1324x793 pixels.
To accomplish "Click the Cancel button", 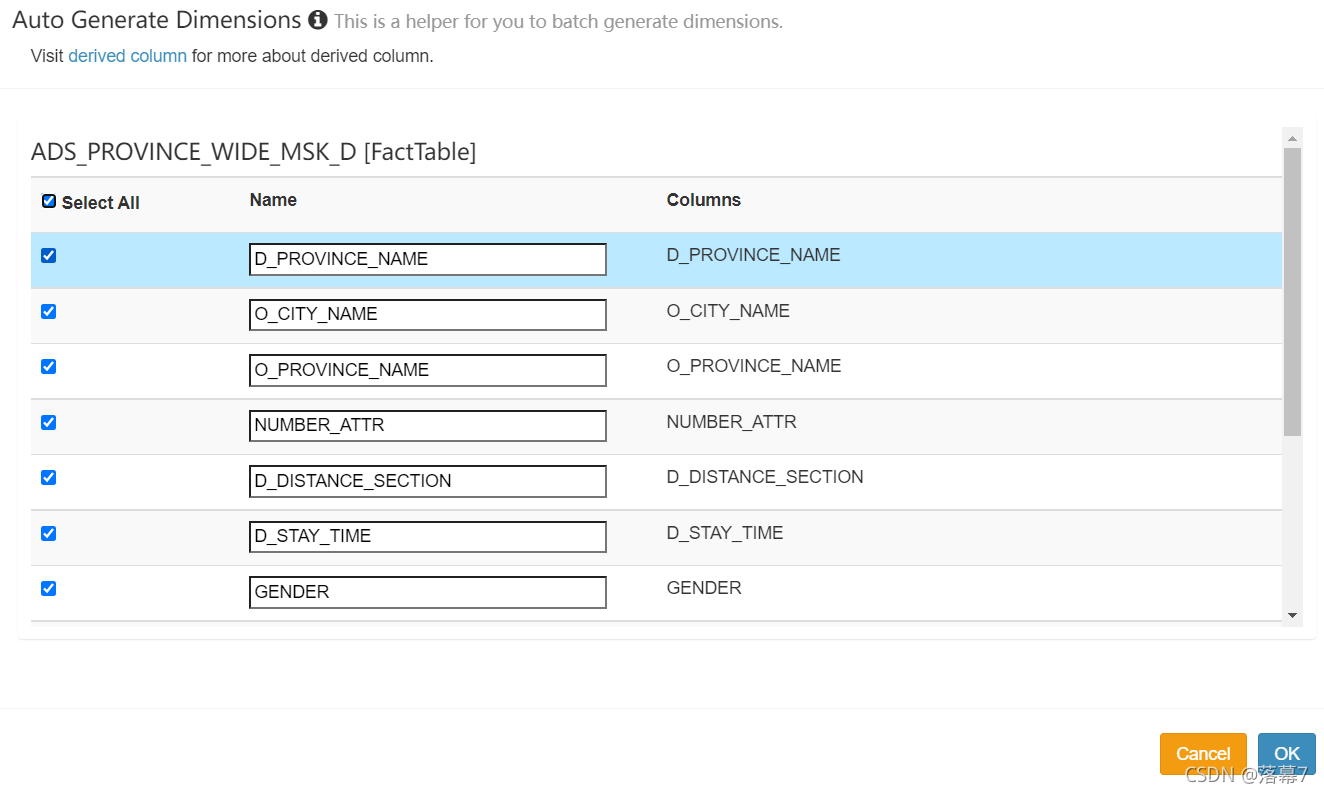I will point(1203,754).
